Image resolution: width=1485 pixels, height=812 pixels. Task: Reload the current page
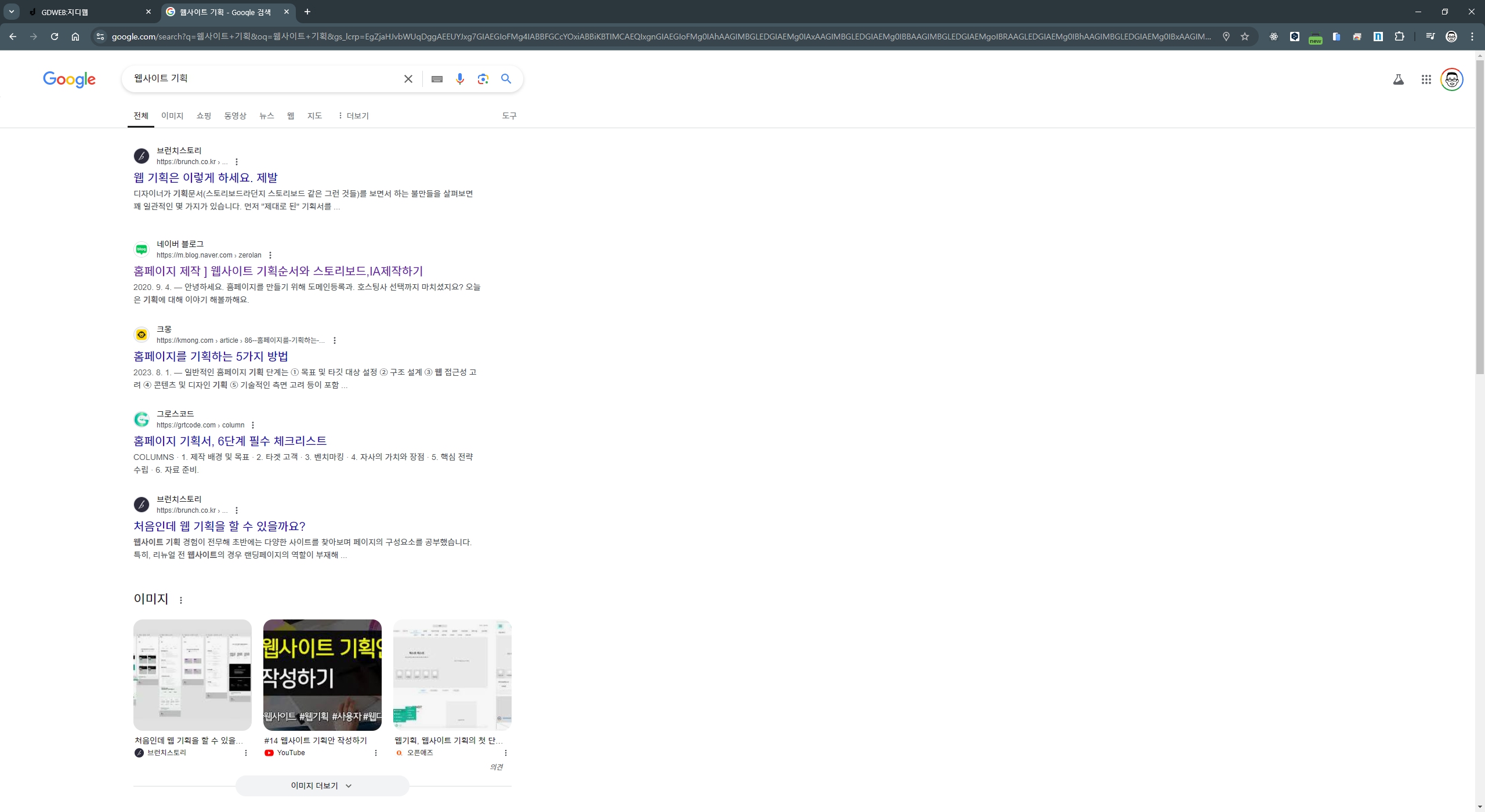(x=55, y=37)
